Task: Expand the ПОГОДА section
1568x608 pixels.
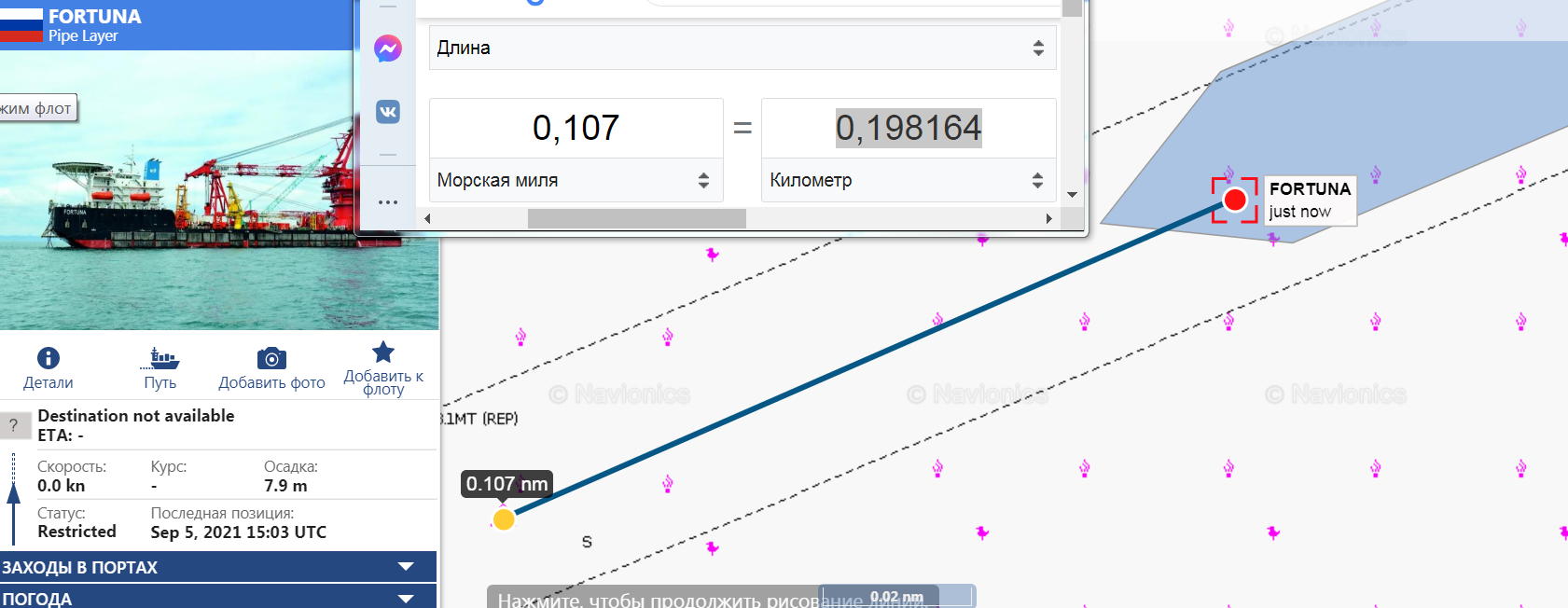Action: pyautogui.click(x=218, y=598)
